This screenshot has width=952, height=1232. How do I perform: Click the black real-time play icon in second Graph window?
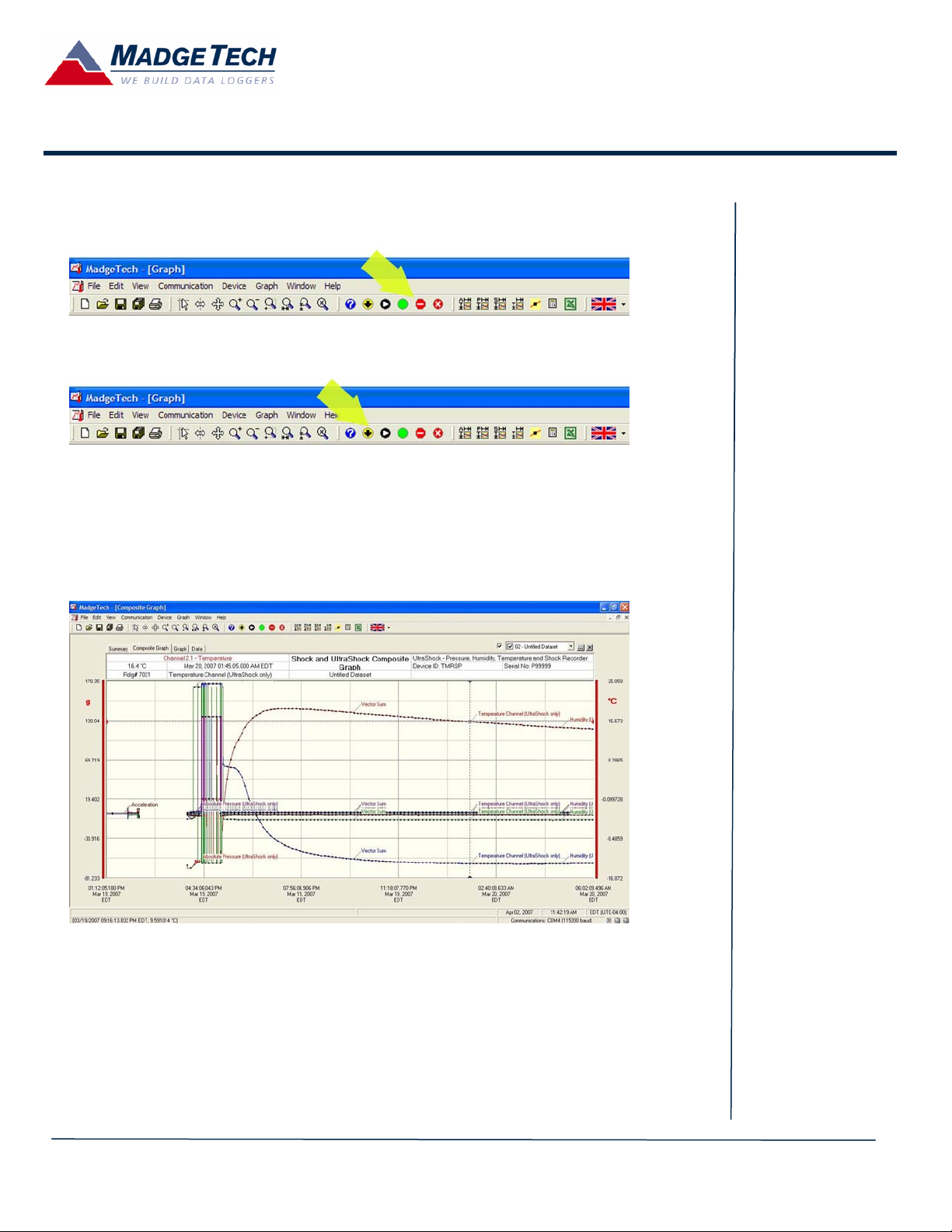click(385, 433)
